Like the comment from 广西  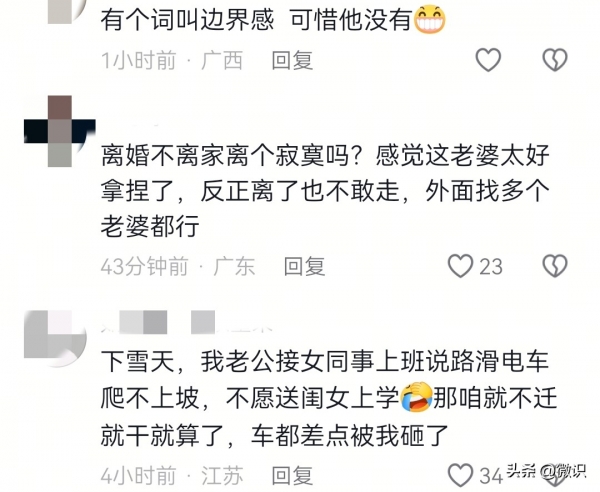tap(488, 60)
